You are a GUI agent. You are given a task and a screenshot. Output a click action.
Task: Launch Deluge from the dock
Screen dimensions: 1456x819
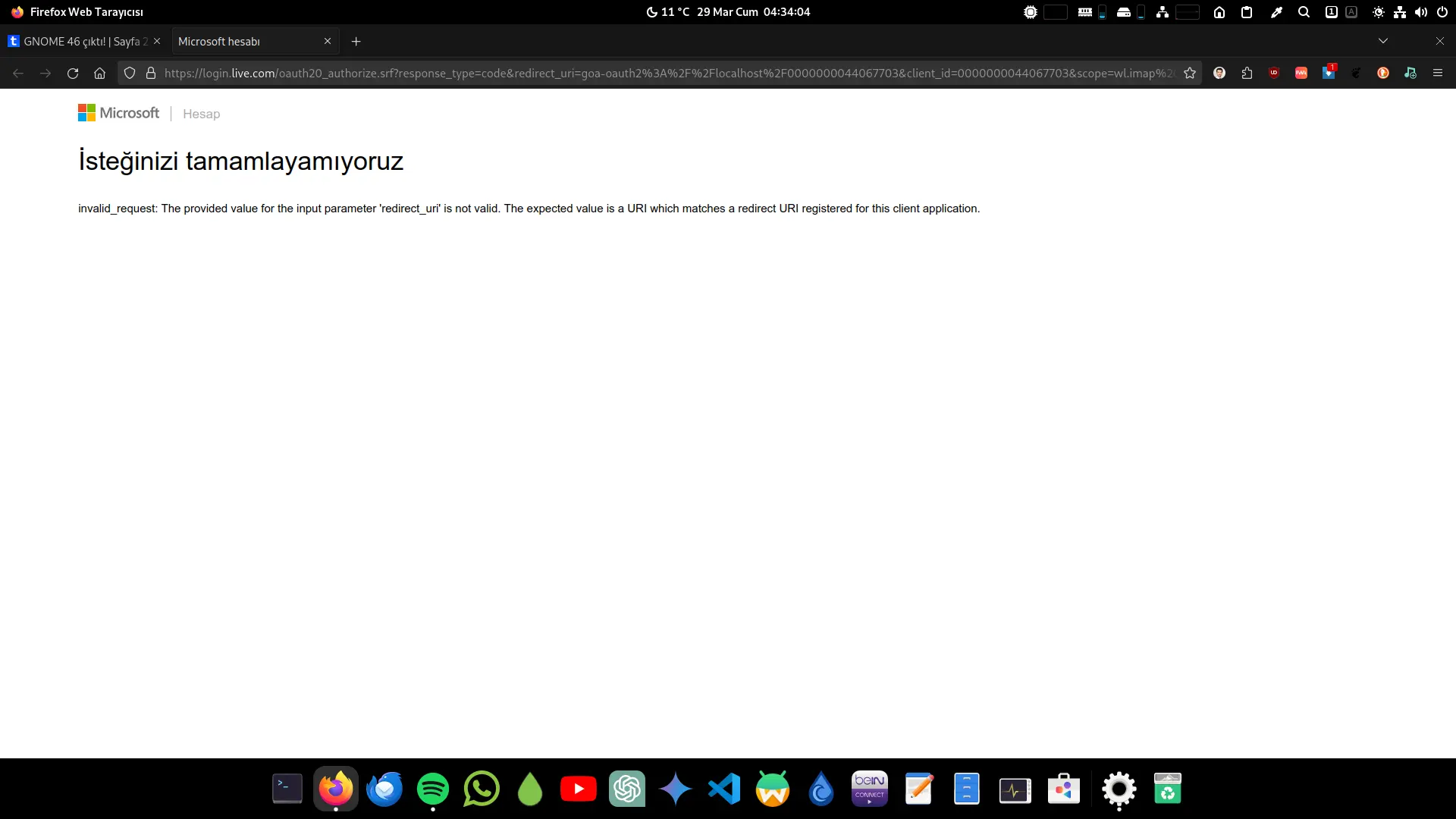point(821,789)
